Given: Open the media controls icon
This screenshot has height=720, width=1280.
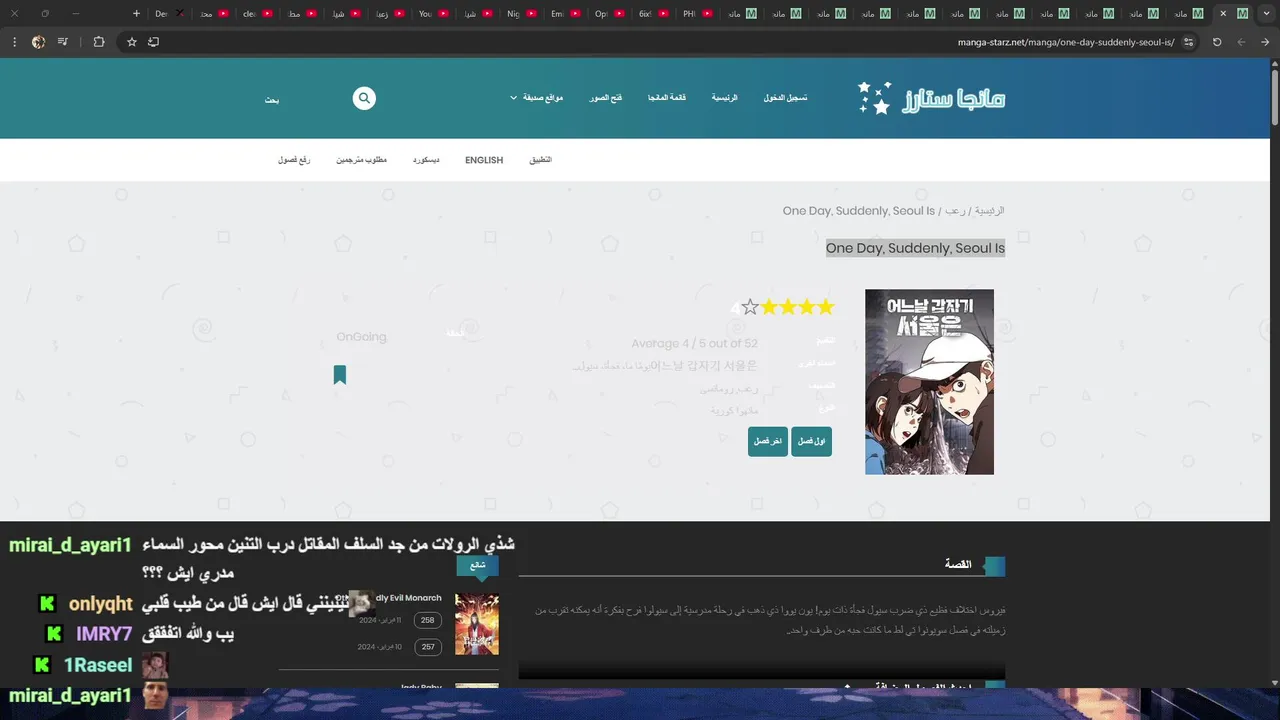Looking at the screenshot, I should pos(63,42).
